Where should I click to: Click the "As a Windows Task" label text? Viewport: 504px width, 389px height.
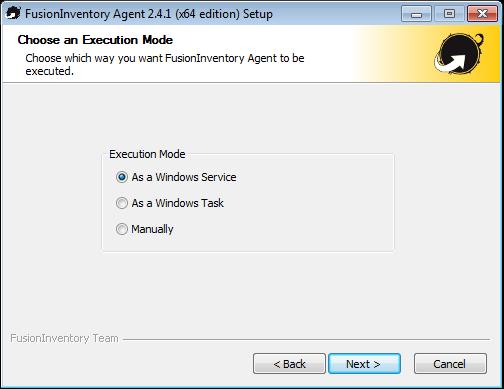(x=177, y=203)
